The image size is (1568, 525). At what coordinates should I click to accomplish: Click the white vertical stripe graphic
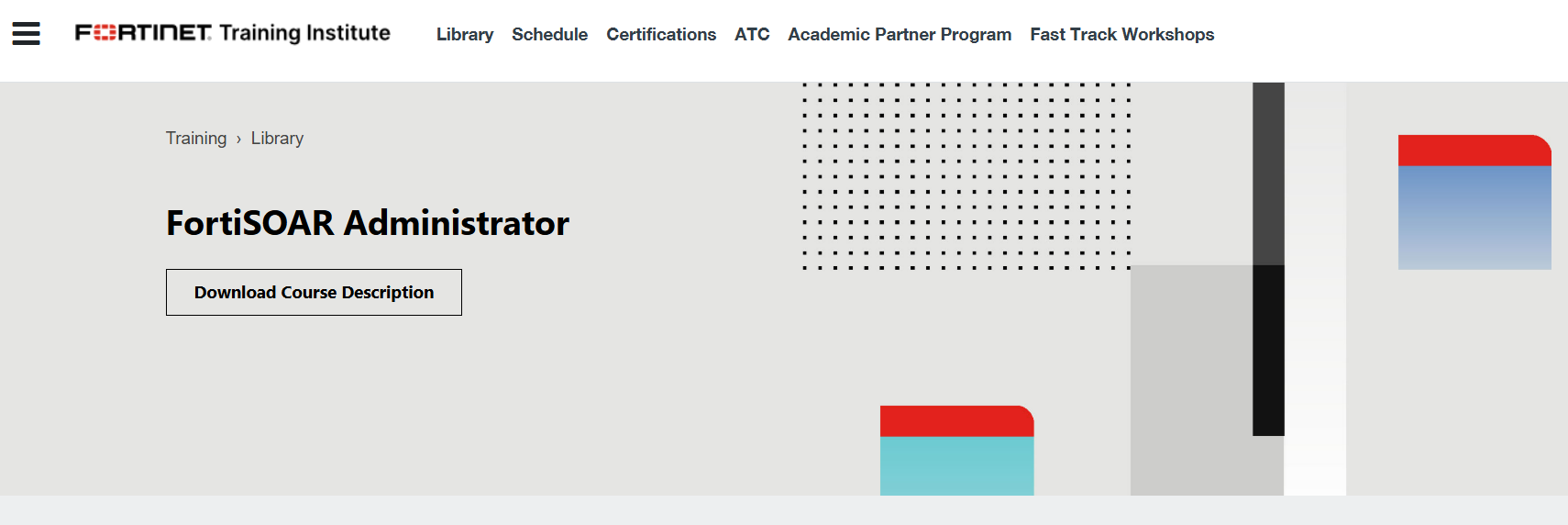tap(1315, 289)
